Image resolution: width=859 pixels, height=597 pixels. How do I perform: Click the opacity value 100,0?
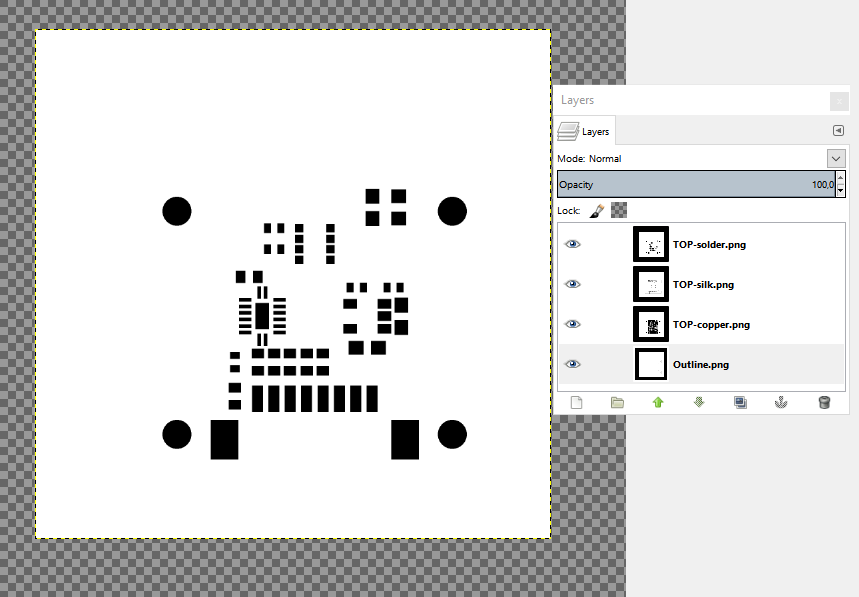(x=823, y=185)
